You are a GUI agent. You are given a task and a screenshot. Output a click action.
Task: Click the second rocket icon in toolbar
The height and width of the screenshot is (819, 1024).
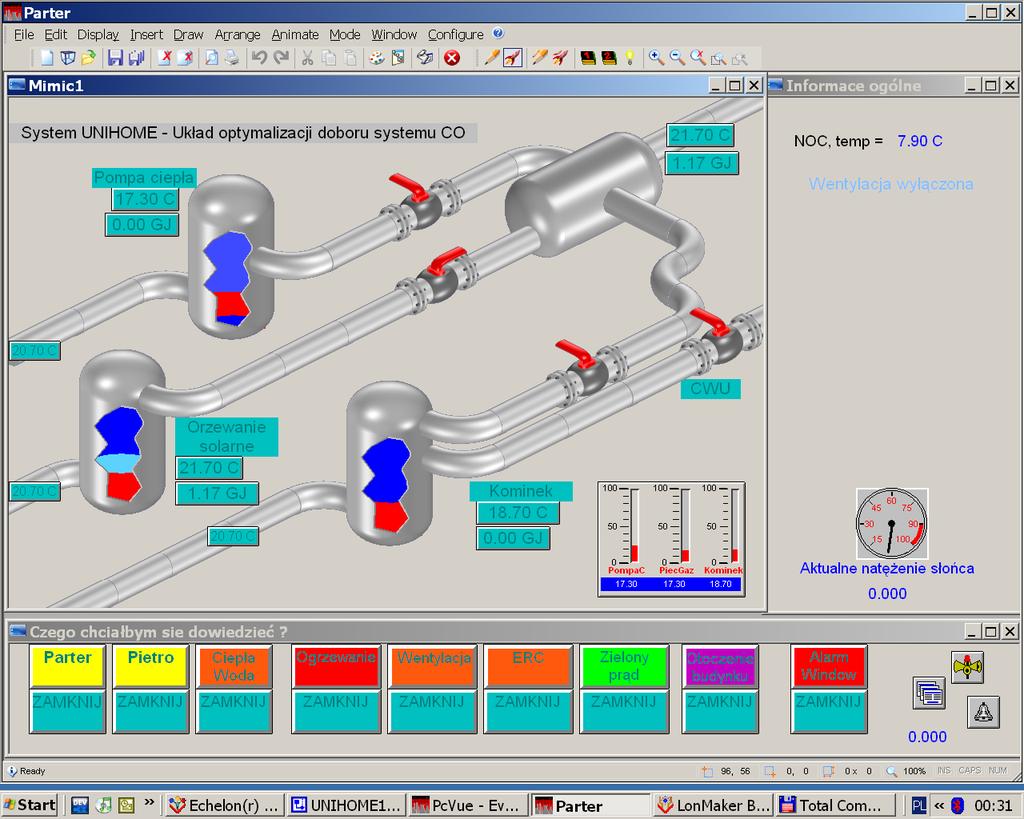coord(560,58)
